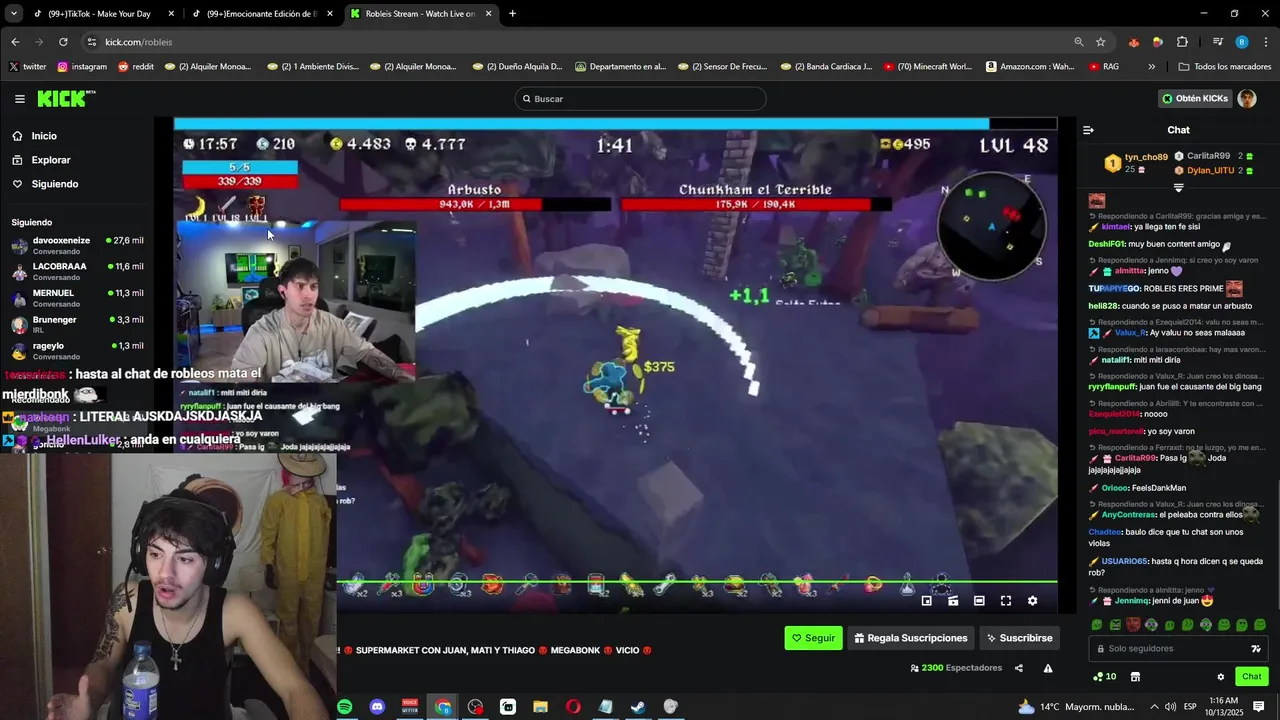Go back in browser history
Screen dimensions: 1280x720
click(15, 42)
